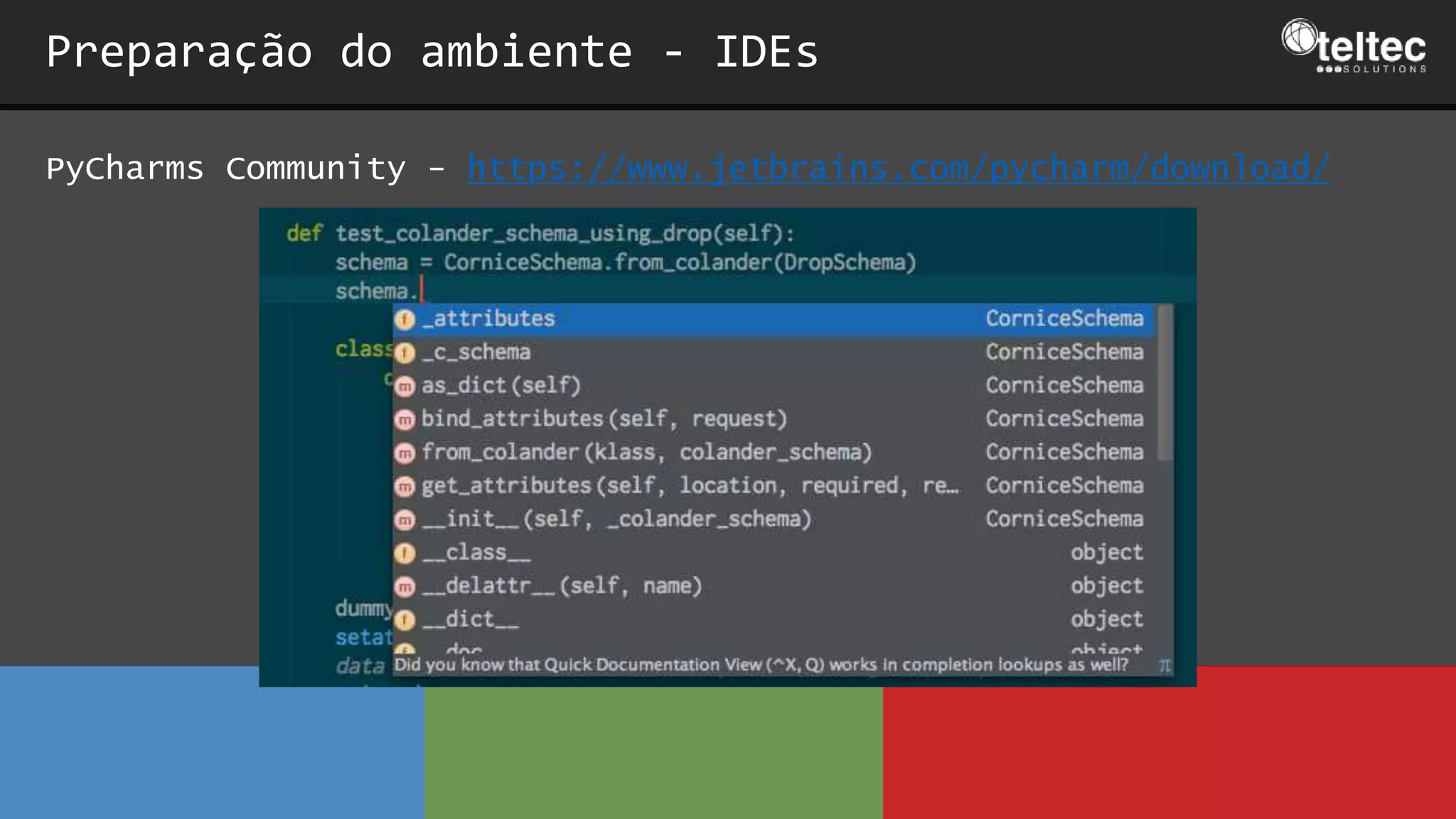The image size is (1456, 819).
Task: Click 'object' type label on __class__ row
Action: 1107,552
